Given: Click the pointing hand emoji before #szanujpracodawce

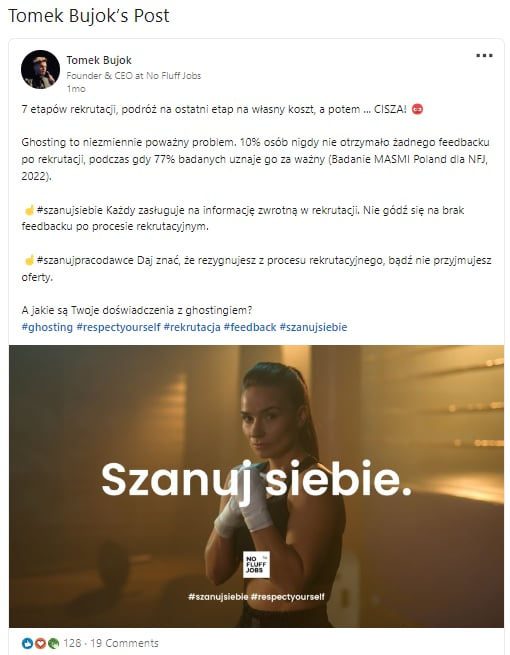Looking at the screenshot, I should [29, 260].
